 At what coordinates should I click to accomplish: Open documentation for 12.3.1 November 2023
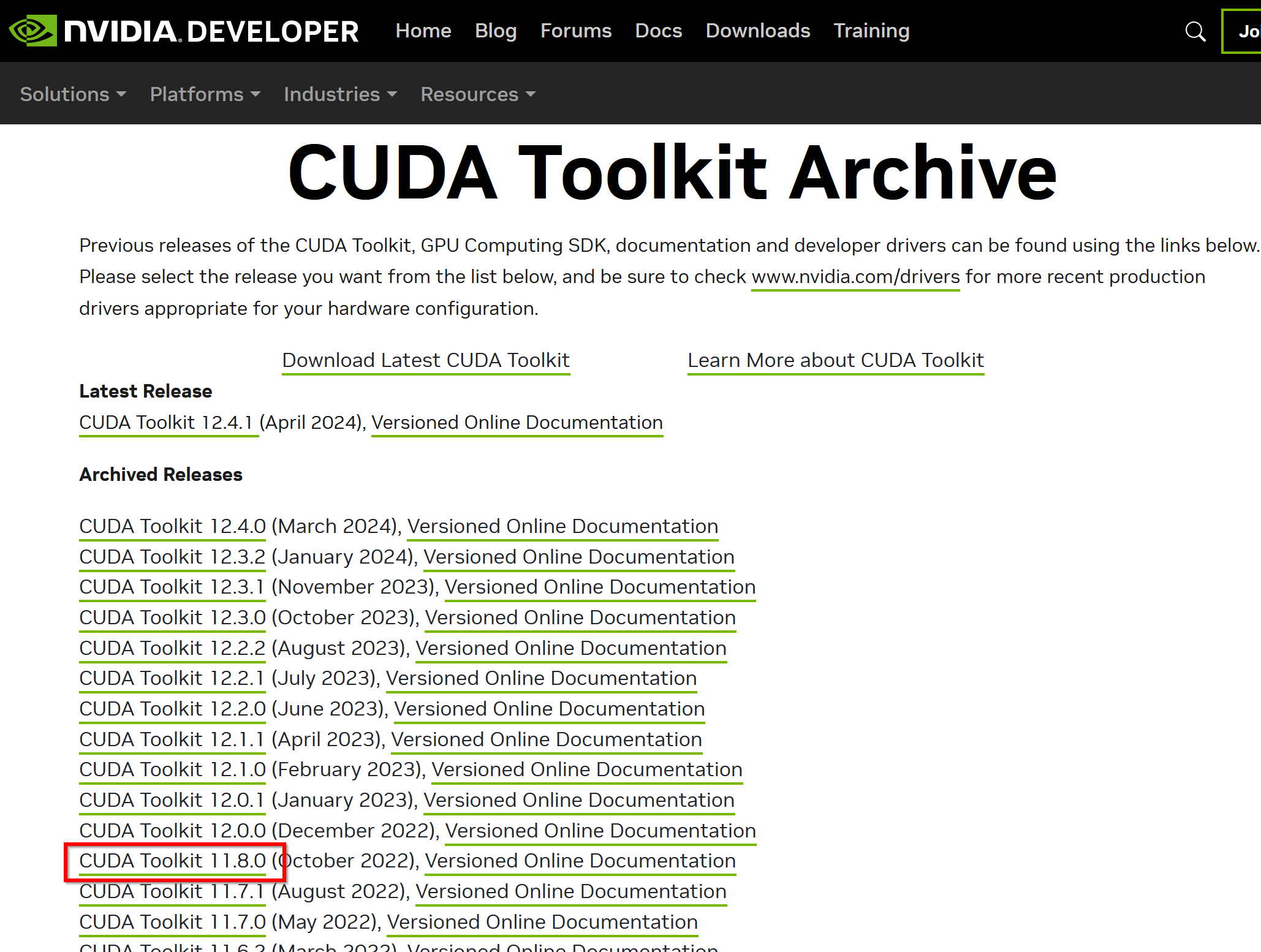pos(600,587)
